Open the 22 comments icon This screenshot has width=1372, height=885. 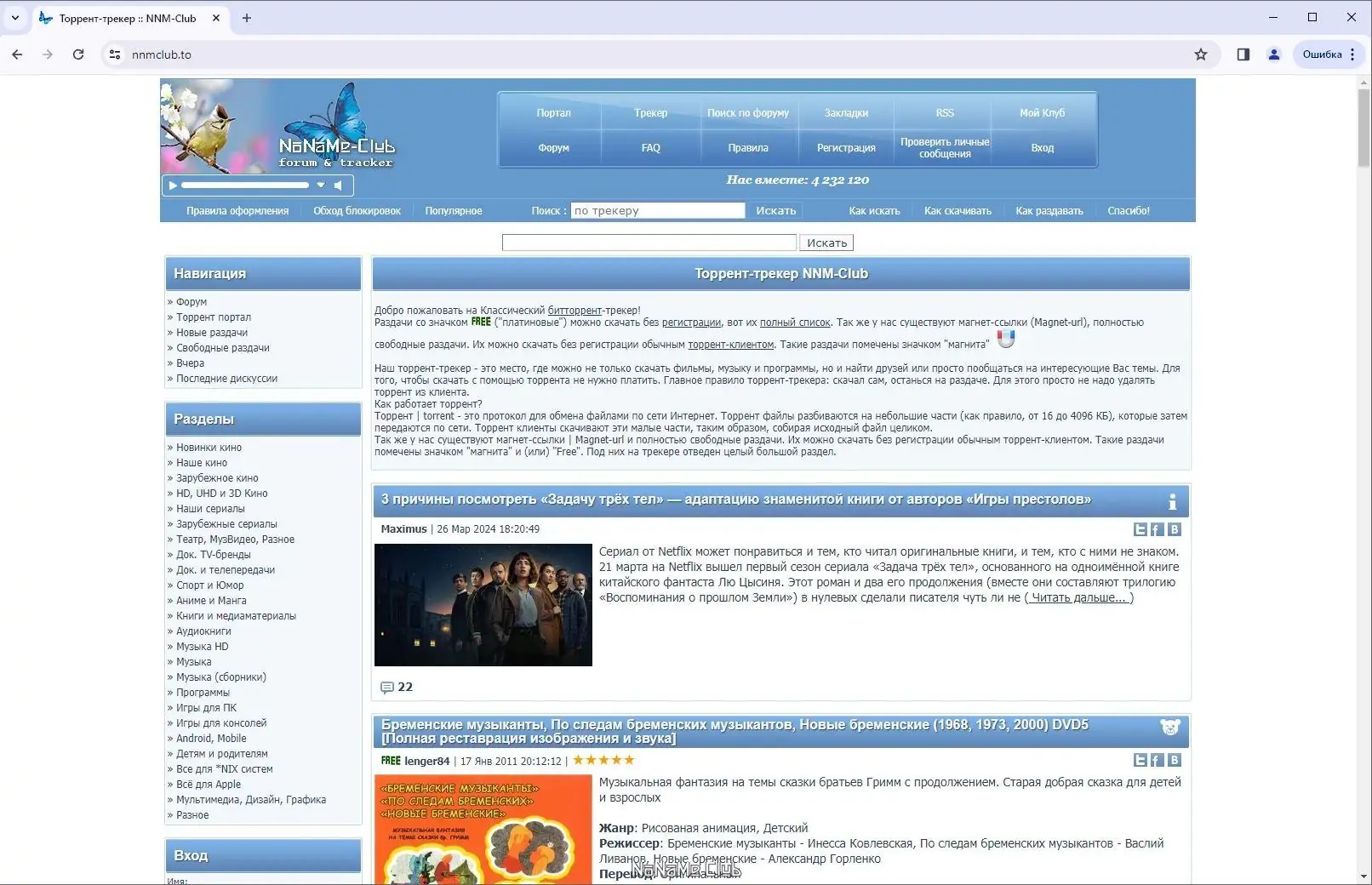coord(387,688)
